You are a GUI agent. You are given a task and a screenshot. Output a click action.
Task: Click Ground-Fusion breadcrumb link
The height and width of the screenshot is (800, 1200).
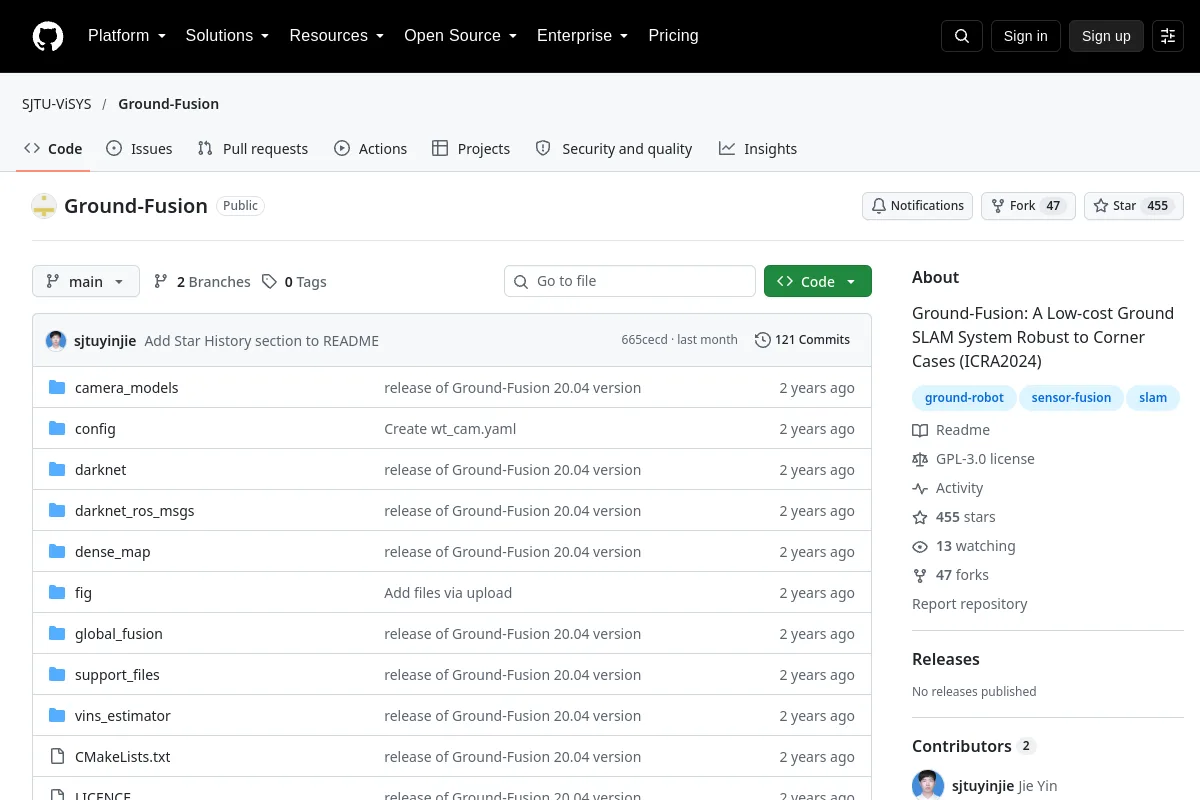[168, 104]
